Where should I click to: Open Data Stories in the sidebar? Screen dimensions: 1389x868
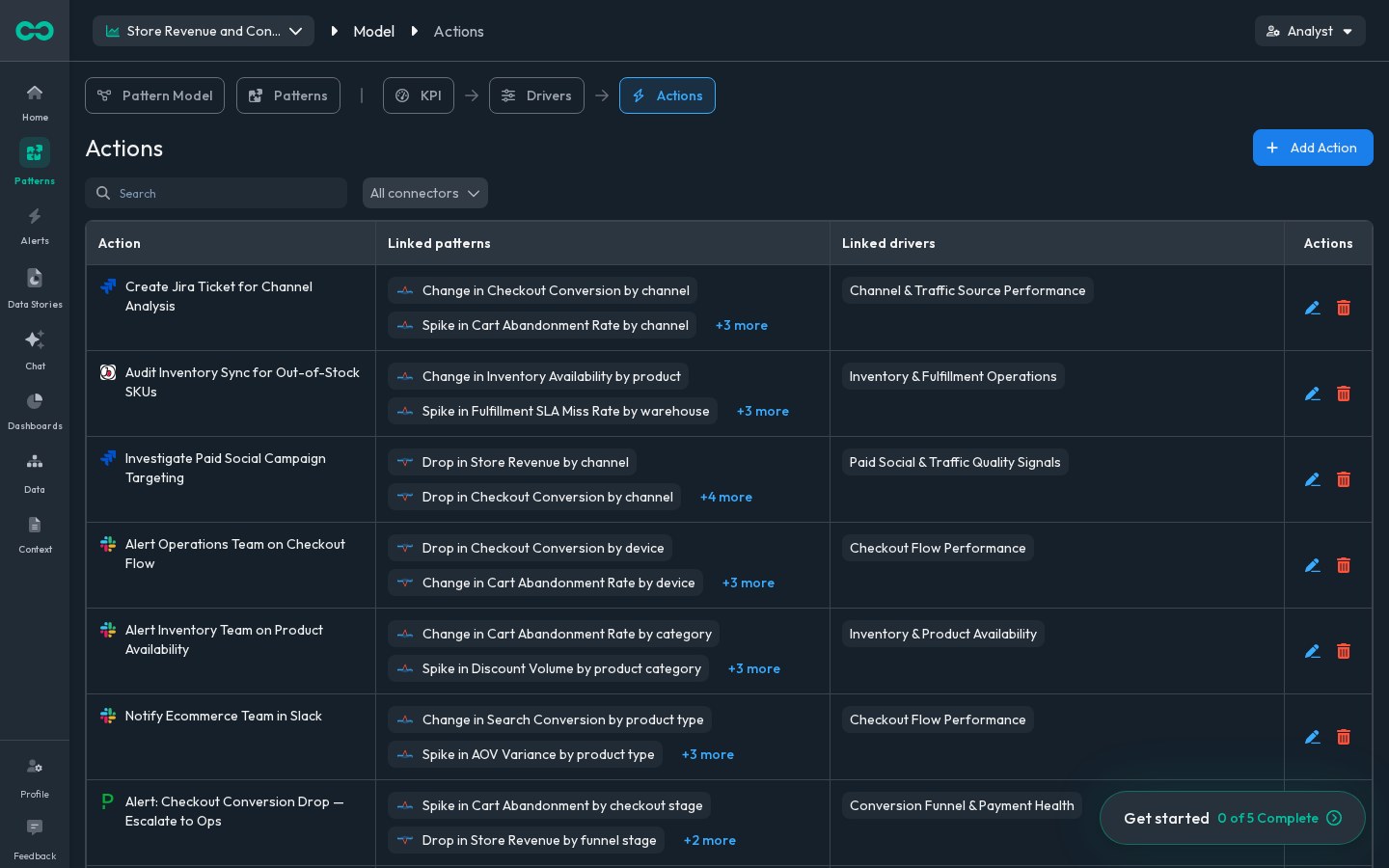[x=35, y=288]
